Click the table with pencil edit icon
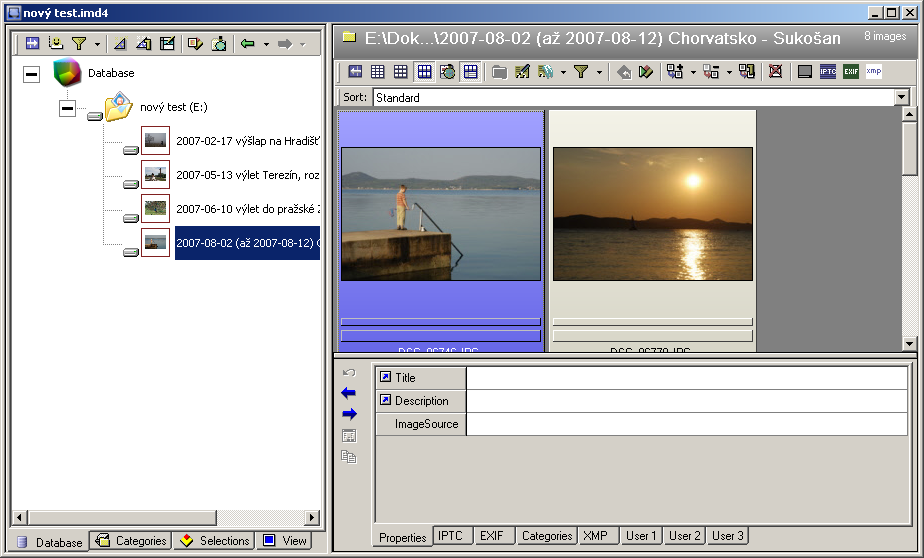This screenshot has width=924, height=558. coord(167,43)
